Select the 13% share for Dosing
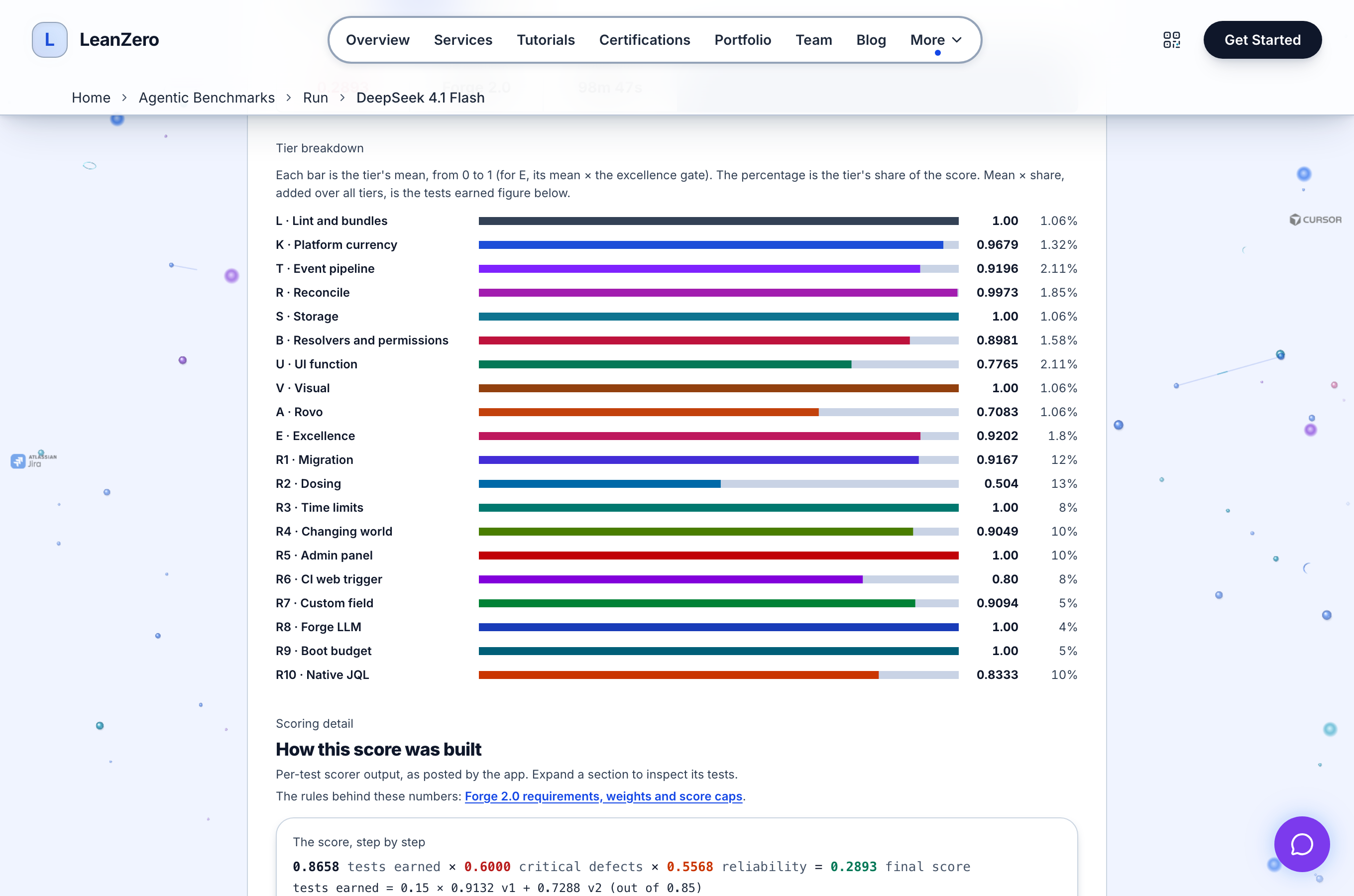1354x896 pixels. point(1064,483)
